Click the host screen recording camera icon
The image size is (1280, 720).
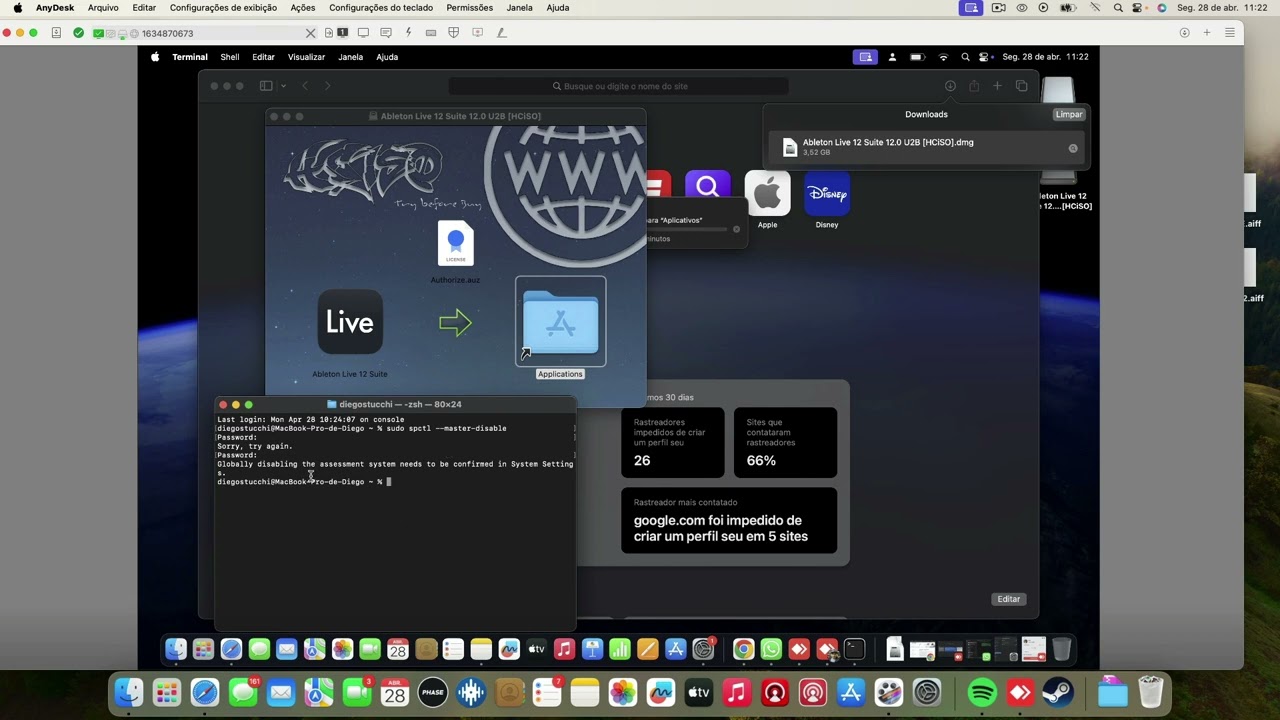pyautogui.click(x=998, y=8)
